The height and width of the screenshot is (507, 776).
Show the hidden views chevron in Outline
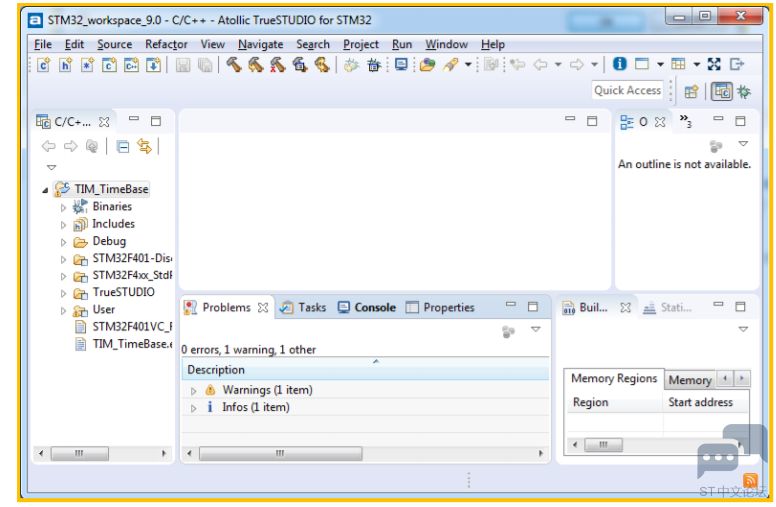coord(685,120)
